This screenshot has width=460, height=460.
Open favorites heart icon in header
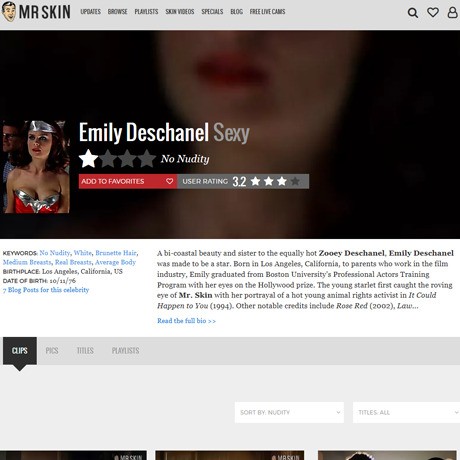[x=433, y=12]
